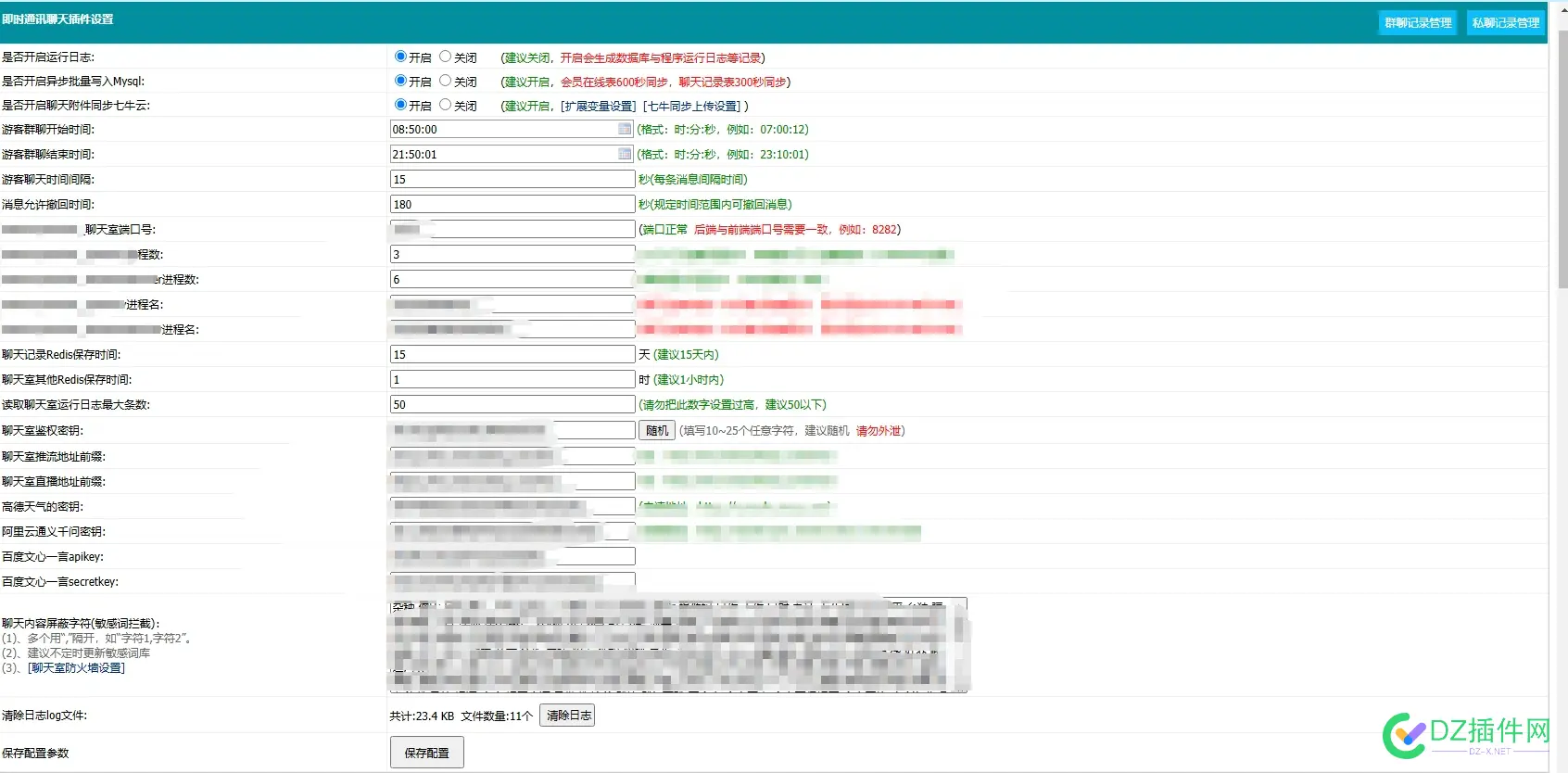Open 群聊记录管理 tab button
Viewport: 1568px width, 773px height.
[1418, 23]
